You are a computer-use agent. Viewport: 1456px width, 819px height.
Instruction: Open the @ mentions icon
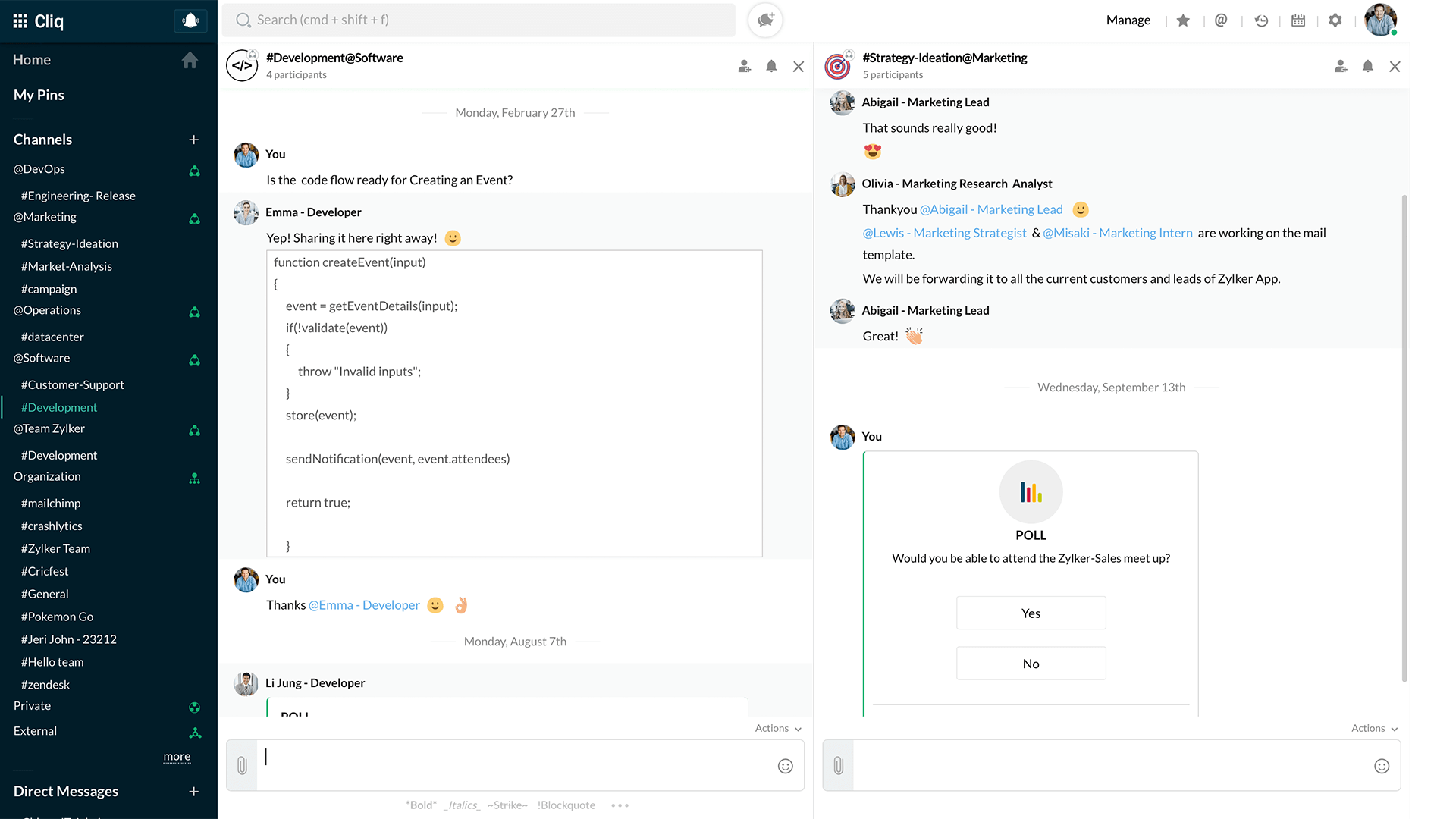(1221, 20)
